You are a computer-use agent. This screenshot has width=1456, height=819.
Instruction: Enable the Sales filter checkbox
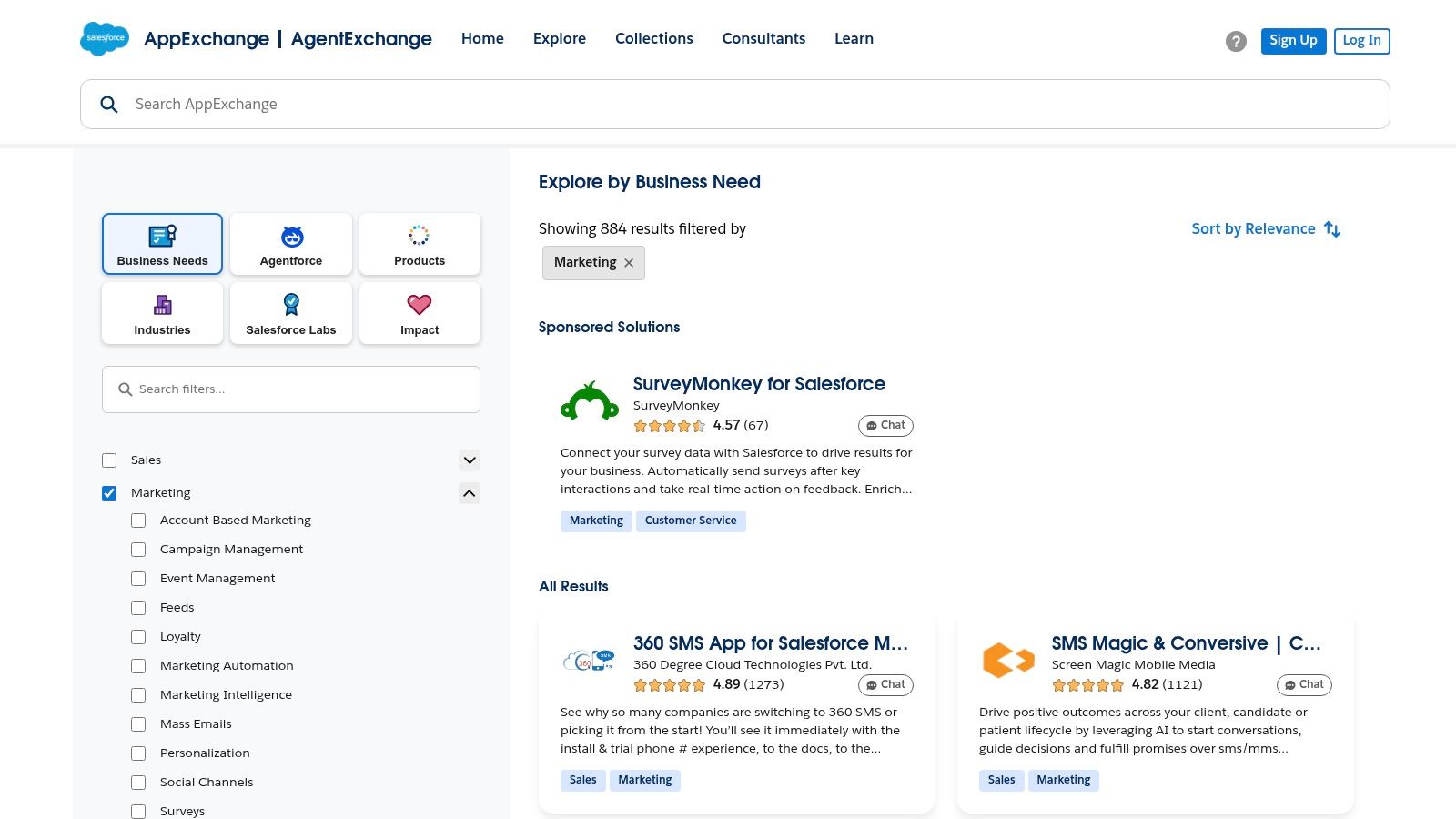coord(108,460)
